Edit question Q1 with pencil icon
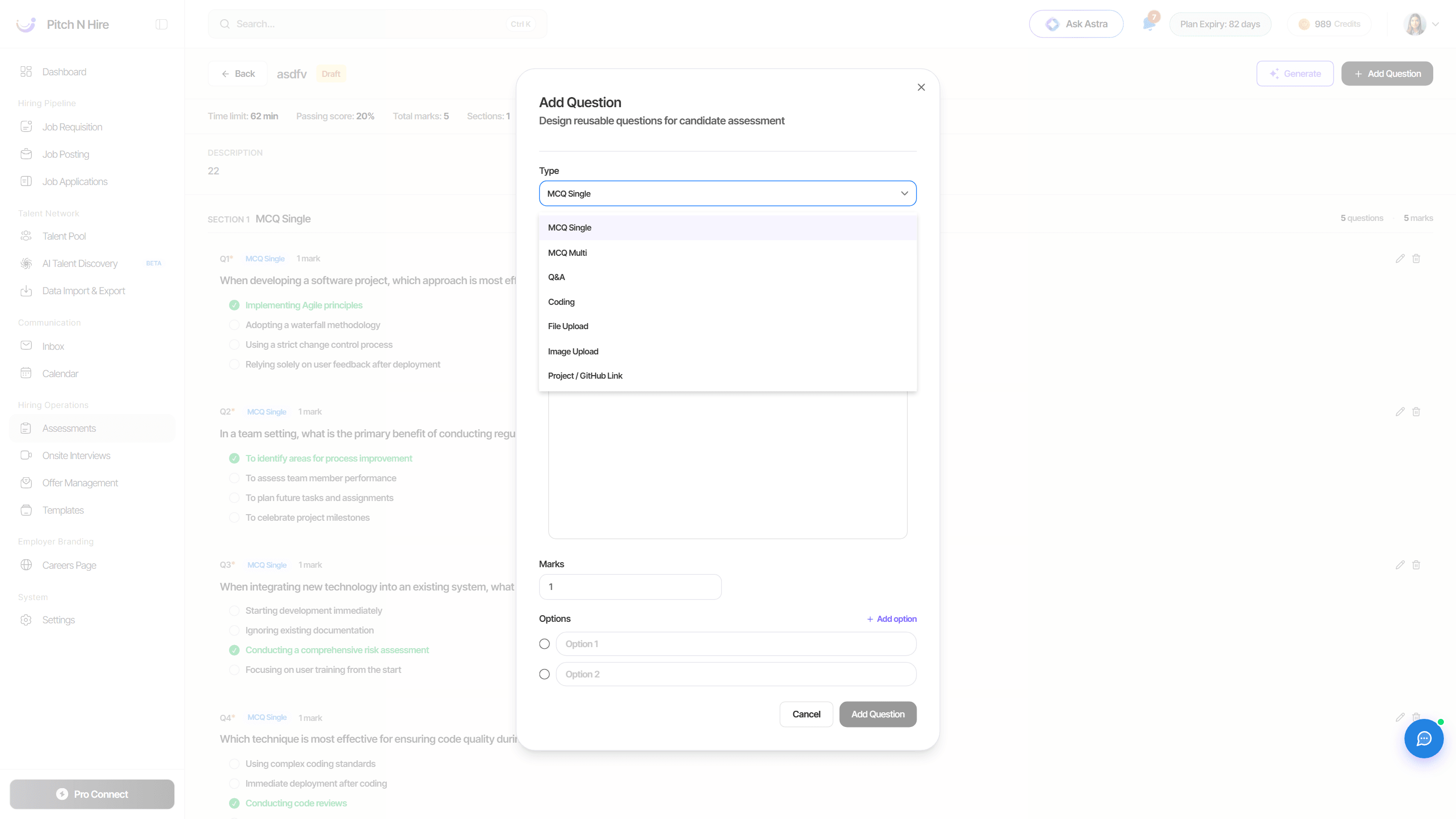Image resolution: width=1456 pixels, height=819 pixels. click(1400, 259)
